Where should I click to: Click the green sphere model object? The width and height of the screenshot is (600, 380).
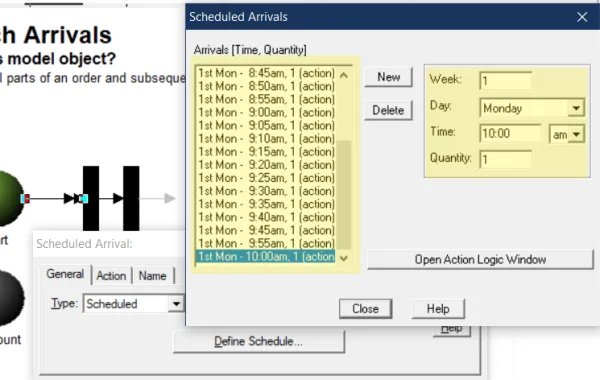11,198
